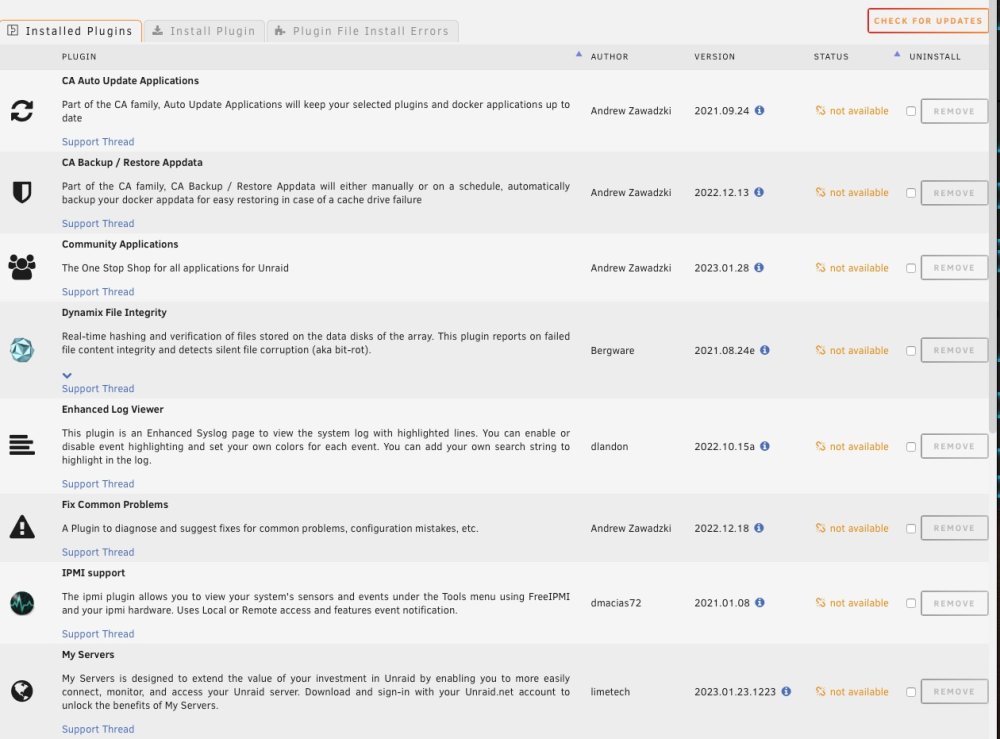Click status icon for Fix Common Problems
This screenshot has width=1000, height=739.
pyautogui.click(x=820, y=528)
